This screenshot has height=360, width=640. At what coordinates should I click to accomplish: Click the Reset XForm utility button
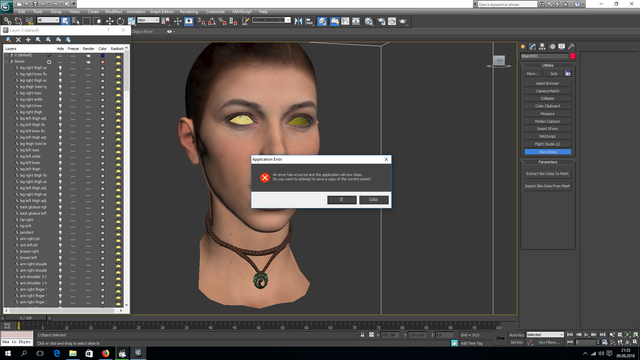(547, 129)
